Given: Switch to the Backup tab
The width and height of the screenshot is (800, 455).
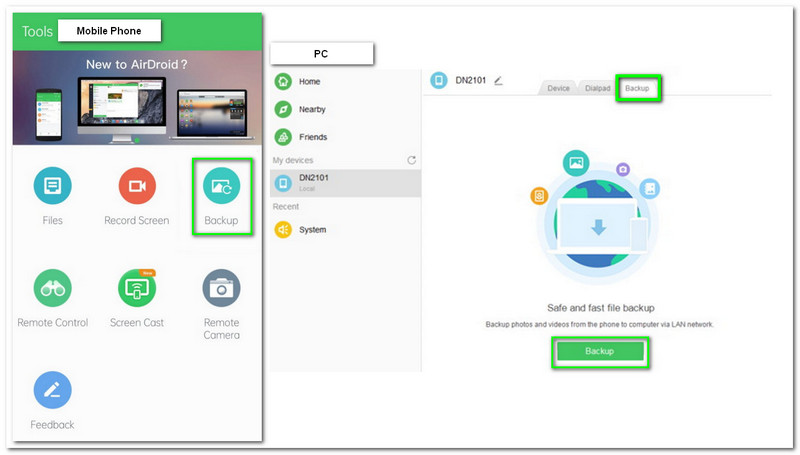Looking at the screenshot, I should coord(637,88).
